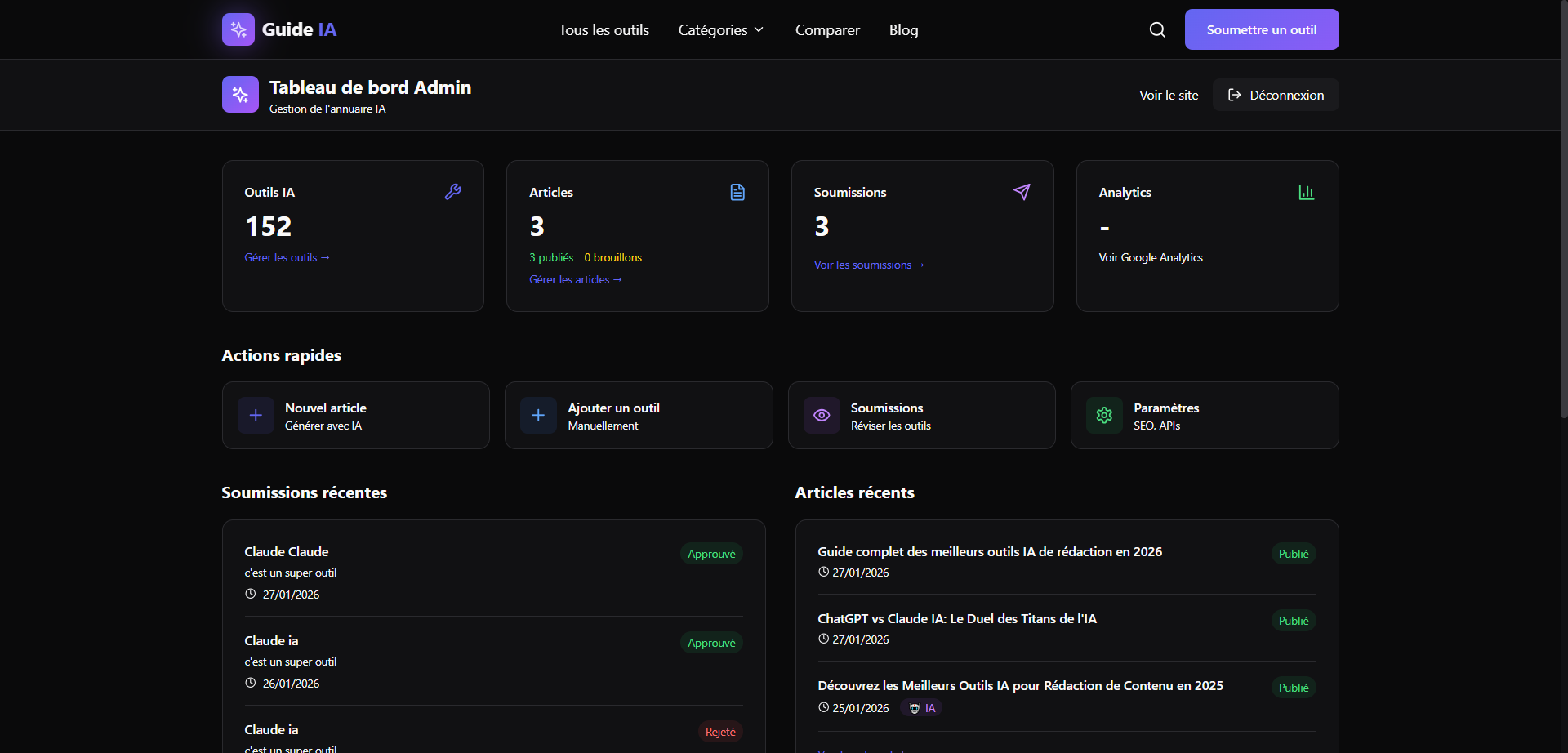Image resolution: width=1568 pixels, height=753 pixels.
Task: Click the eye icon for Soumissions
Action: (x=822, y=416)
